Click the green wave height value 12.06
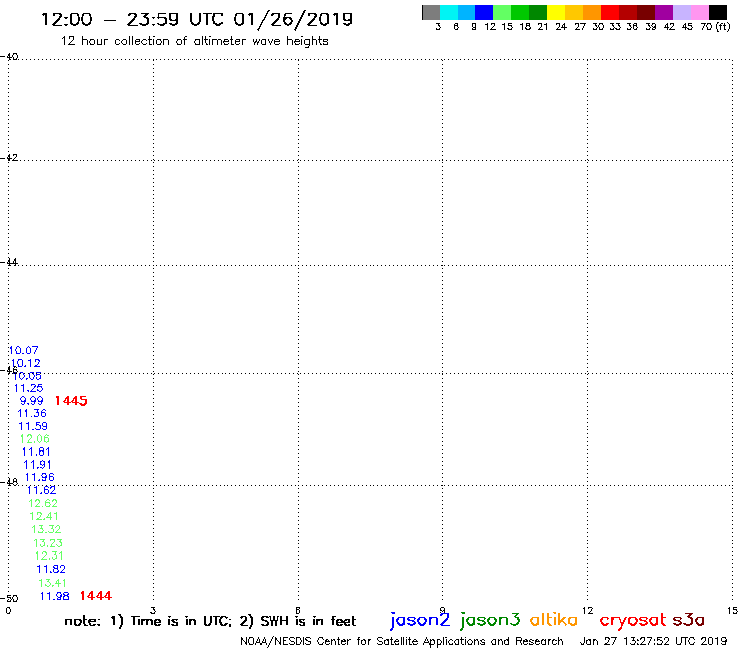 pos(34,439)
